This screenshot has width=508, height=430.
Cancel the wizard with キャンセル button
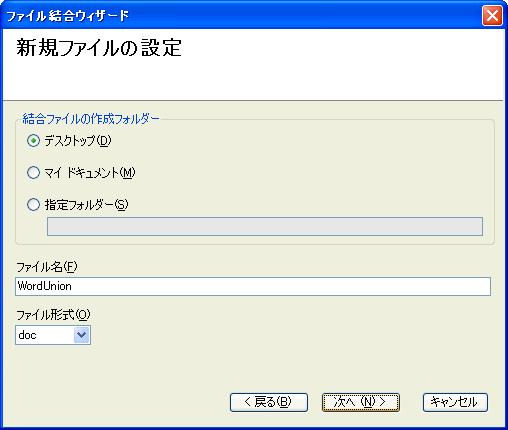(455, 402)
